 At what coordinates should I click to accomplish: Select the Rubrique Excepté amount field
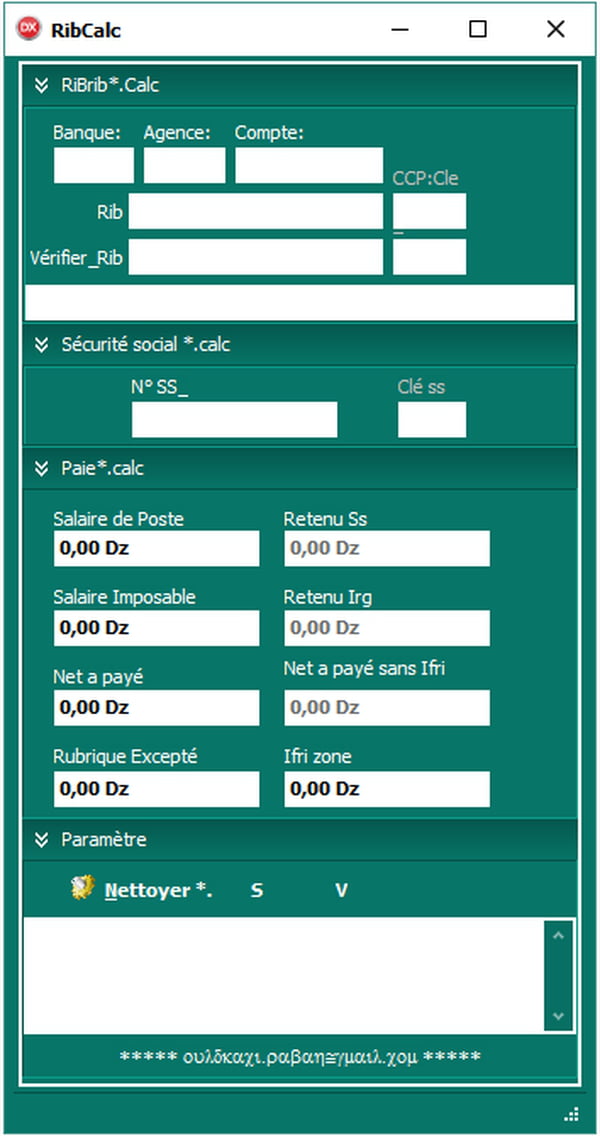[157, 789]
